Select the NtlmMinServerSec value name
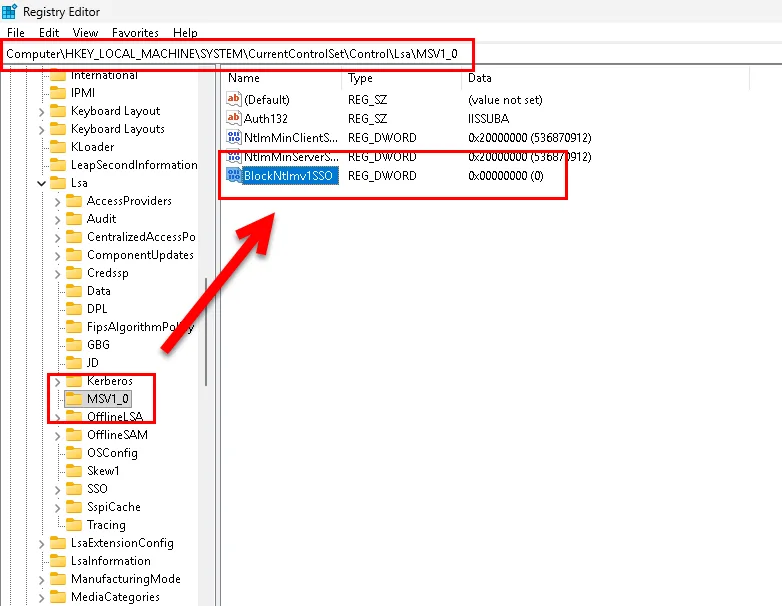Viewport: 782px width, 606px height. pos(291,157)
